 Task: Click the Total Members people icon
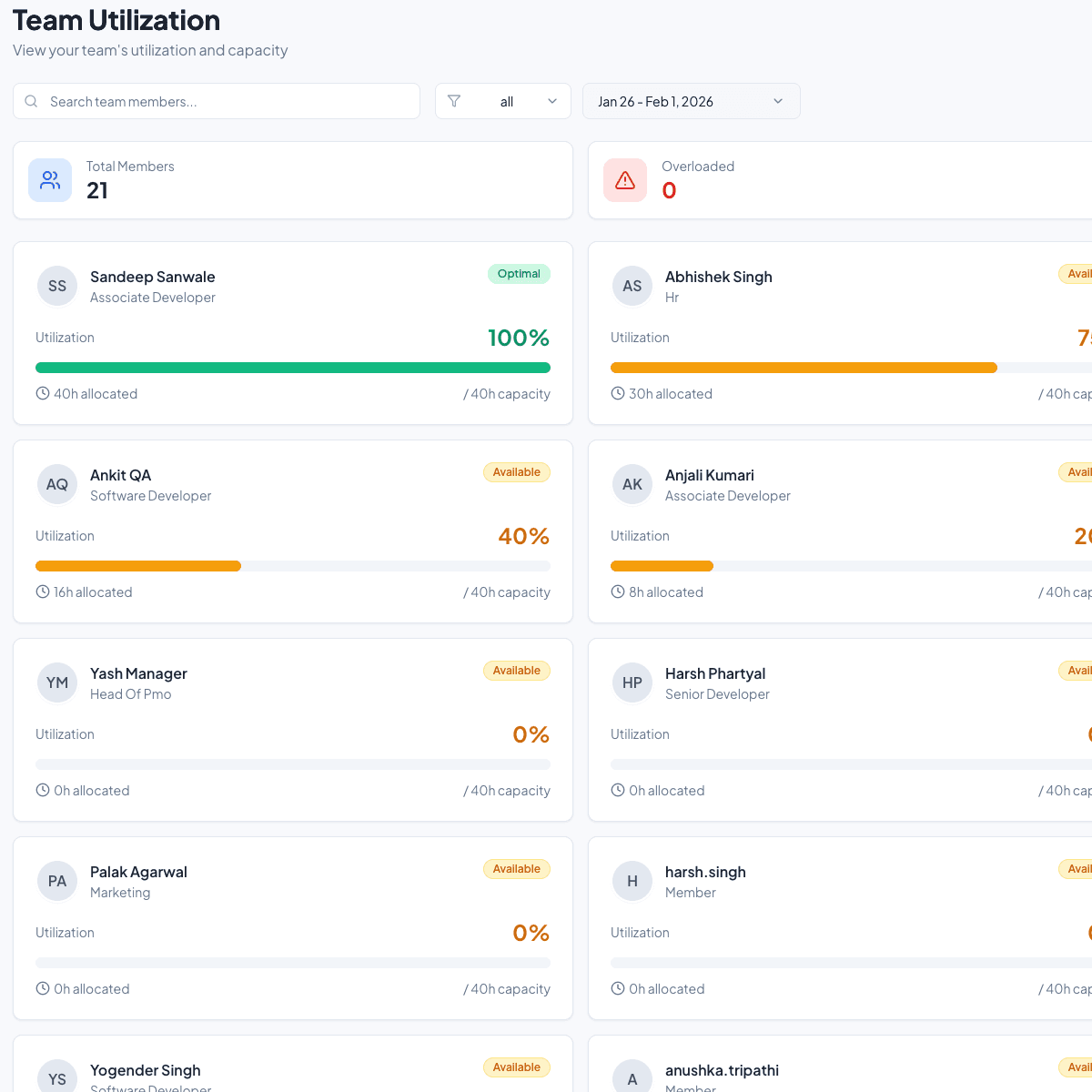[50, 180]
